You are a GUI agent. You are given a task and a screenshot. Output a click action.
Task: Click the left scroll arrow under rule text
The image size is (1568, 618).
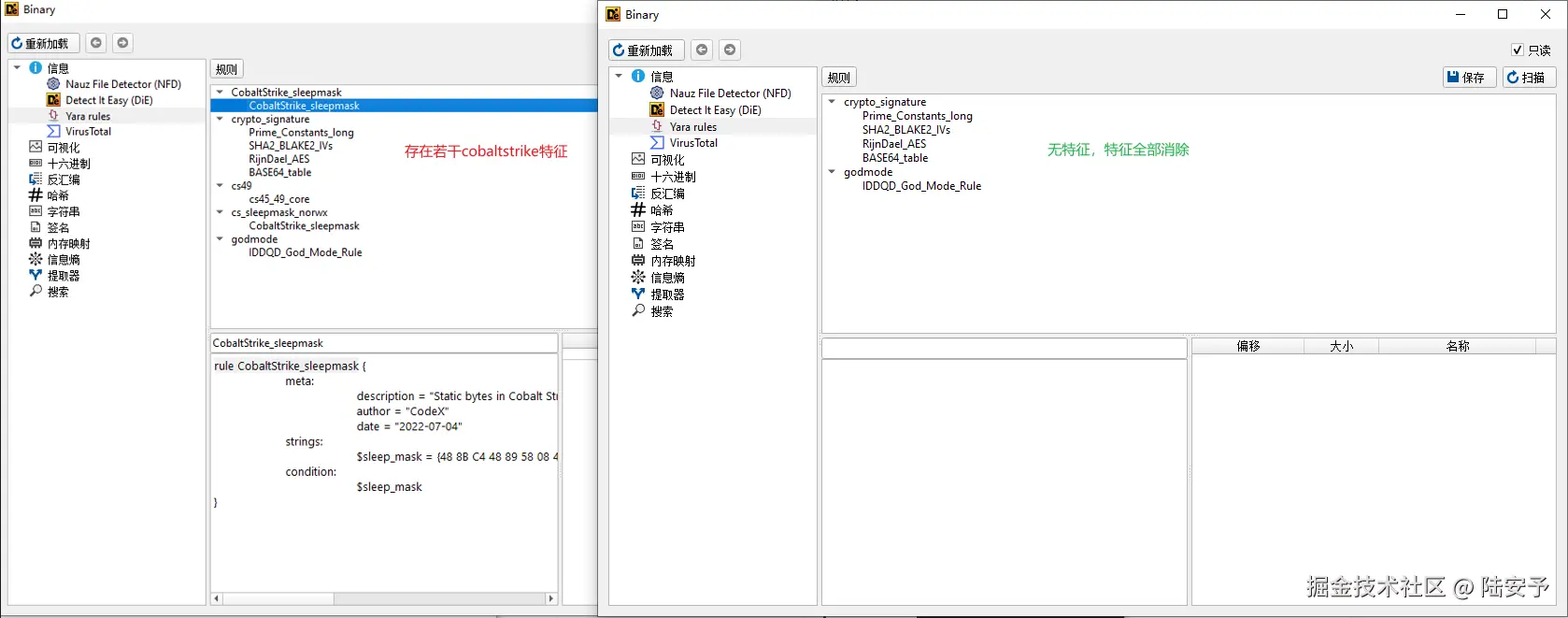(x=217, y=598)
